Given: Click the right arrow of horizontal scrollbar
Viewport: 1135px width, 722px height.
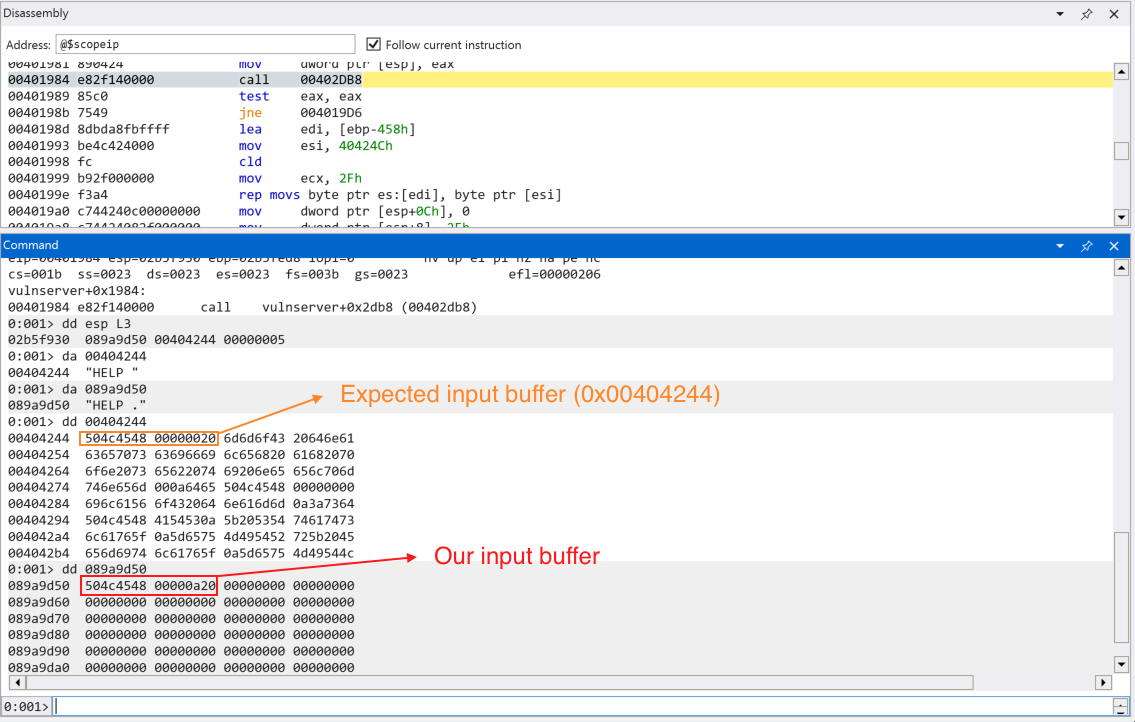Looking at the screenshot, I should click(1103, 682).
